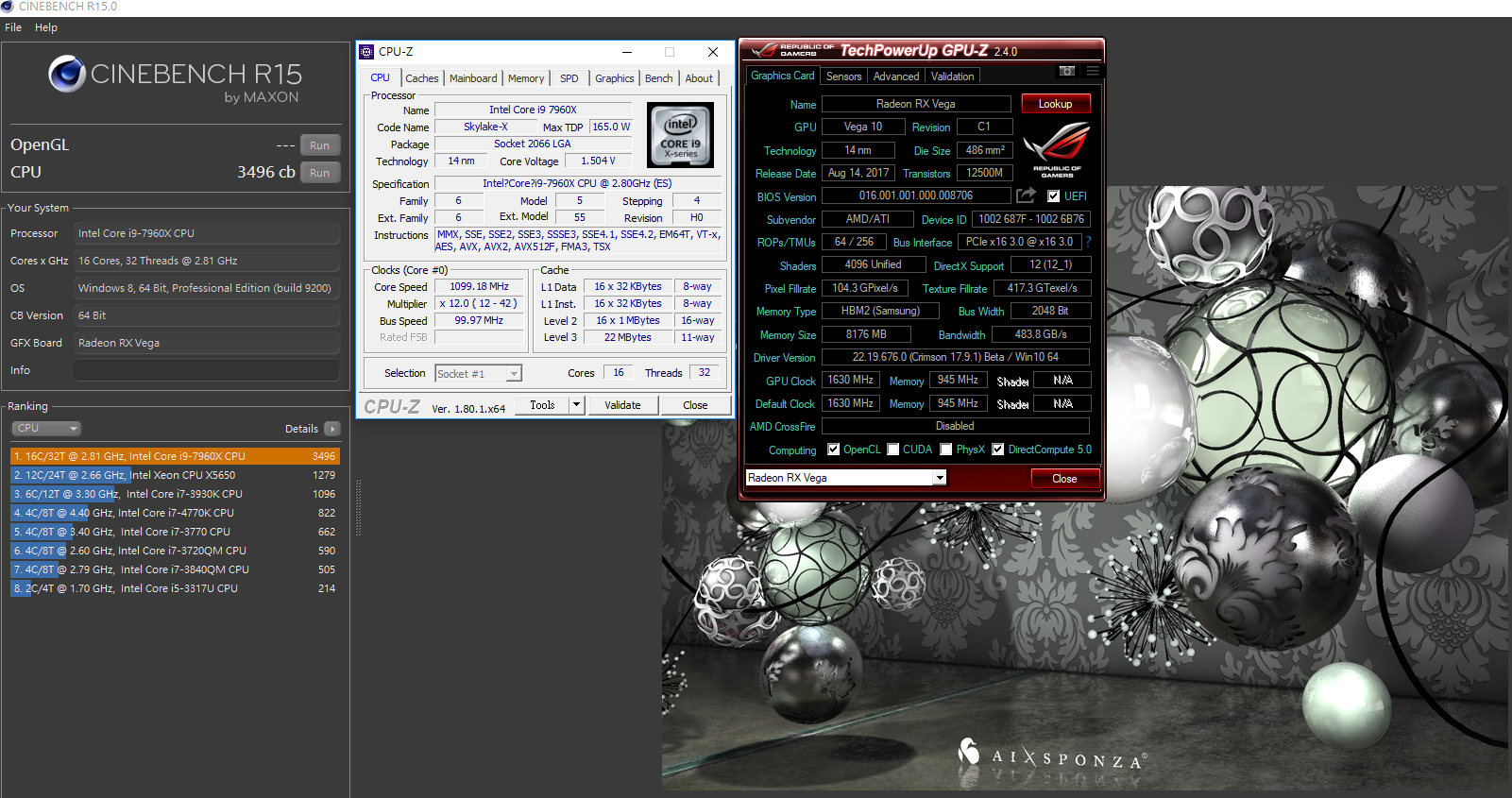Screen dimensions: 1512x798
Task: Click the Details arrow icon in Ranking
Action: 332,429
